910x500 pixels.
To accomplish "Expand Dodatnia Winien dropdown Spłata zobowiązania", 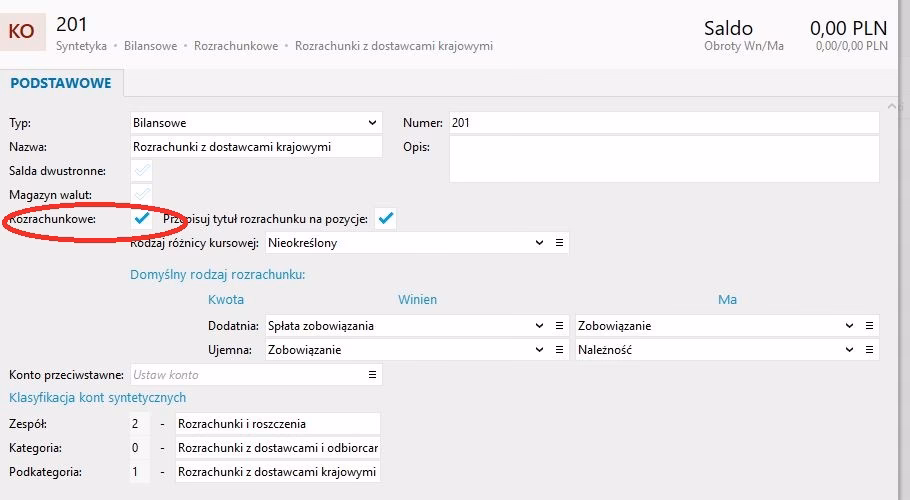I will (540, 326).
